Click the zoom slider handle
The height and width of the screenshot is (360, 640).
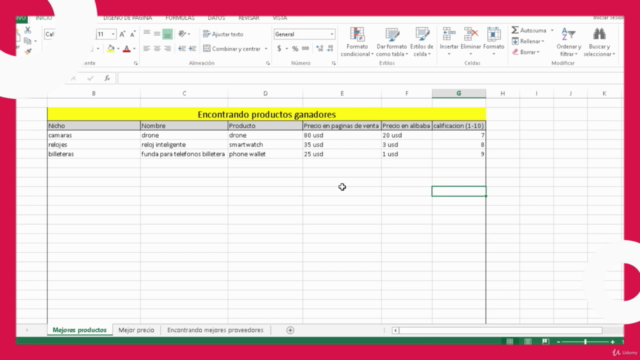585,342
